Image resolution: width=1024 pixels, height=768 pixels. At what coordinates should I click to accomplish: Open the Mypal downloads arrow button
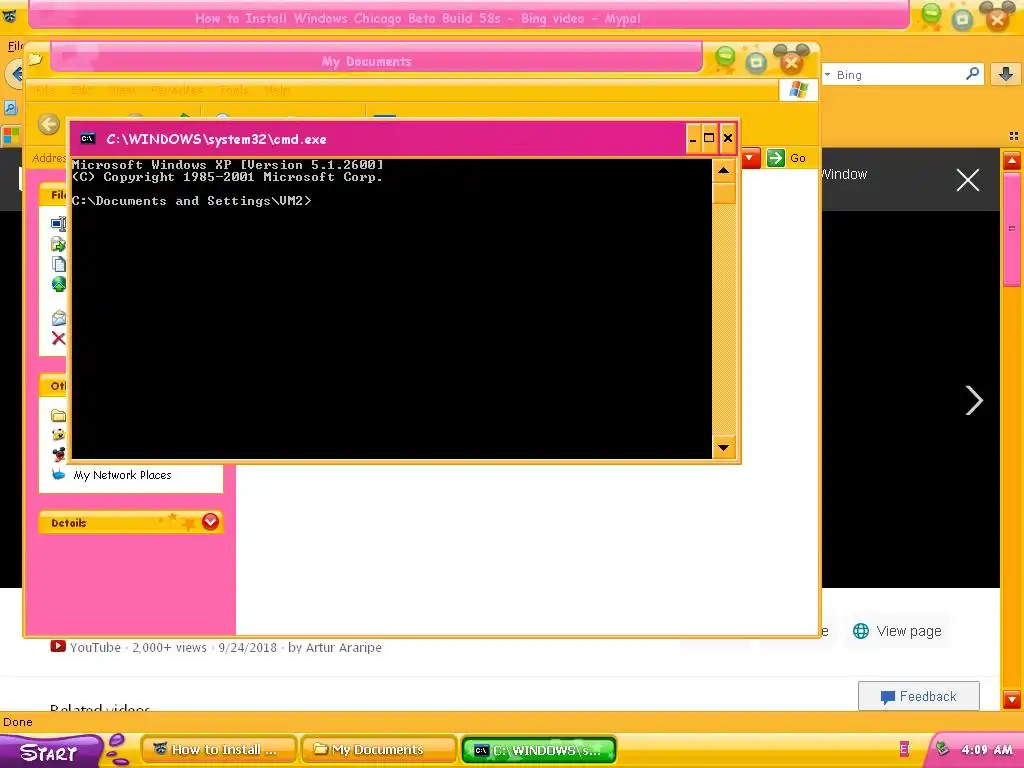[x=1006, y=74]
